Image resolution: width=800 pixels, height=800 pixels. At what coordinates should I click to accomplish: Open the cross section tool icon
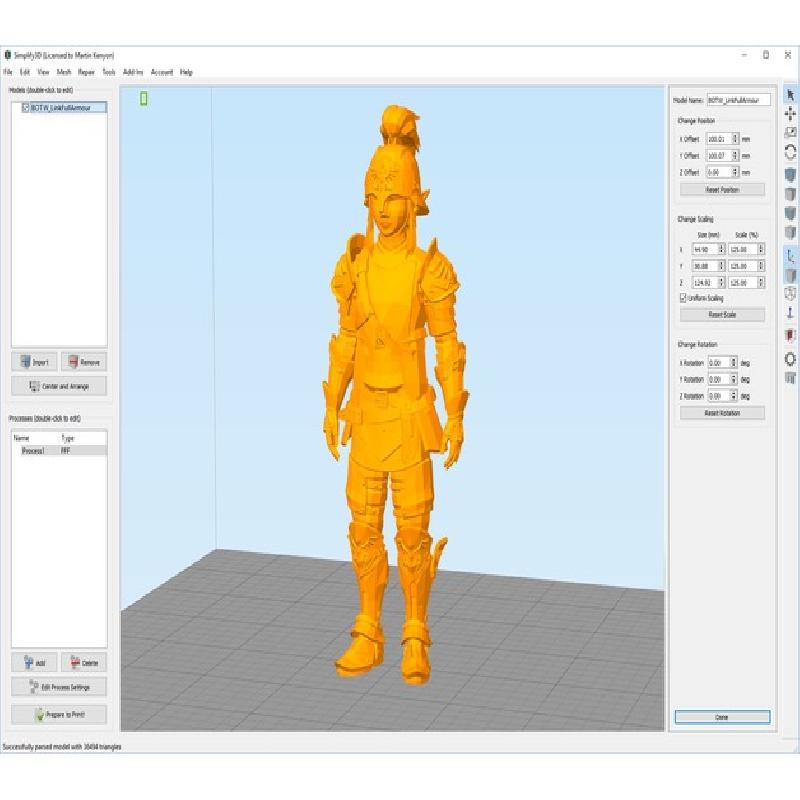tap(790, 336)
